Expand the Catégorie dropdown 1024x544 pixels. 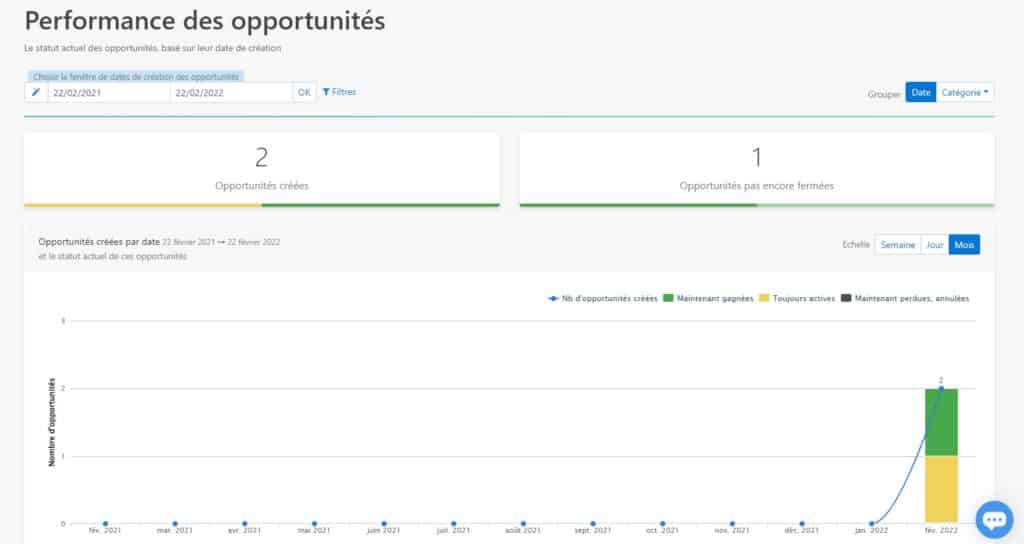pos(966,92)
